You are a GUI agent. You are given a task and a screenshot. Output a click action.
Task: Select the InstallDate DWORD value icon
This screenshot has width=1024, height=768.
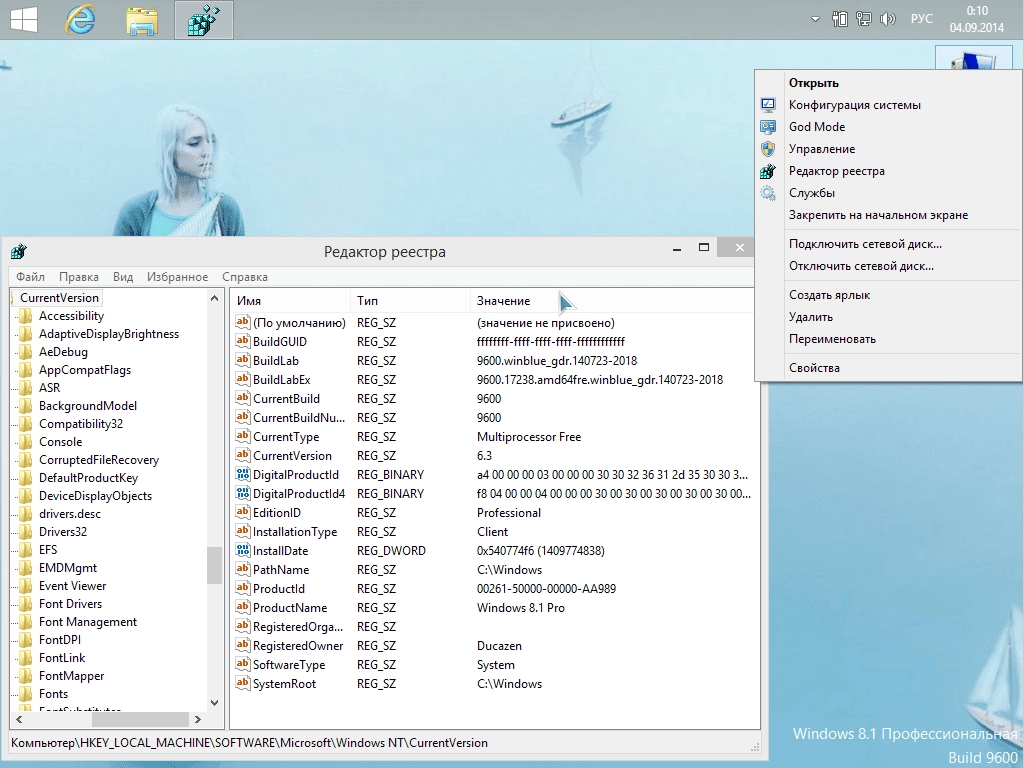click(243, 550)
